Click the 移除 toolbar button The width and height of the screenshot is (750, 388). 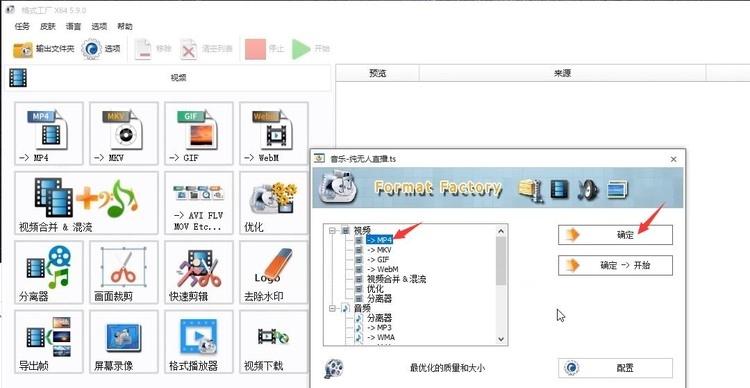coord(153,49)
